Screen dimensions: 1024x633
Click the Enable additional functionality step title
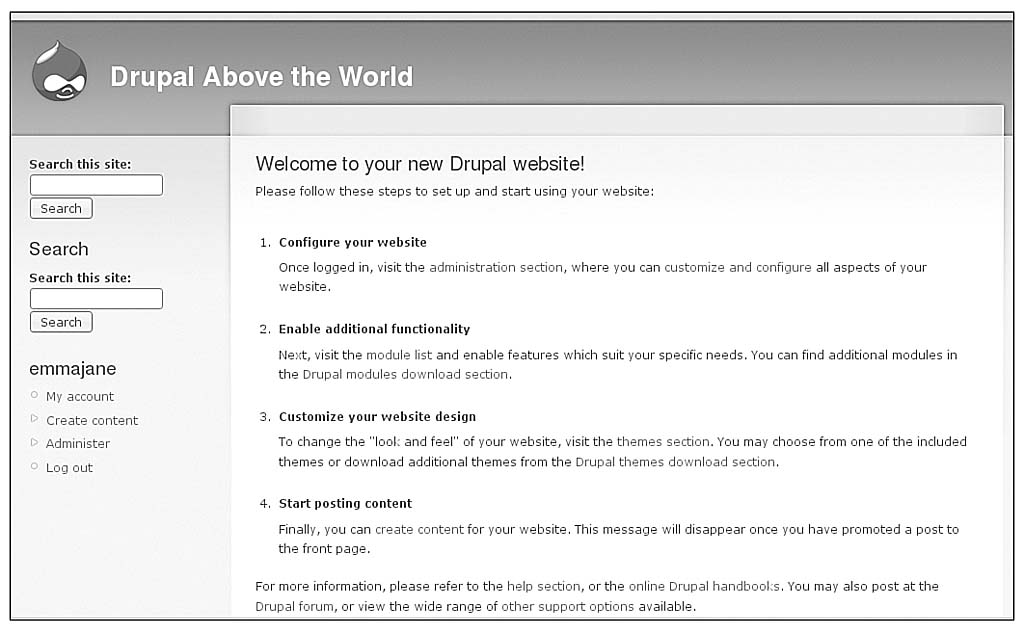point(374,329)
